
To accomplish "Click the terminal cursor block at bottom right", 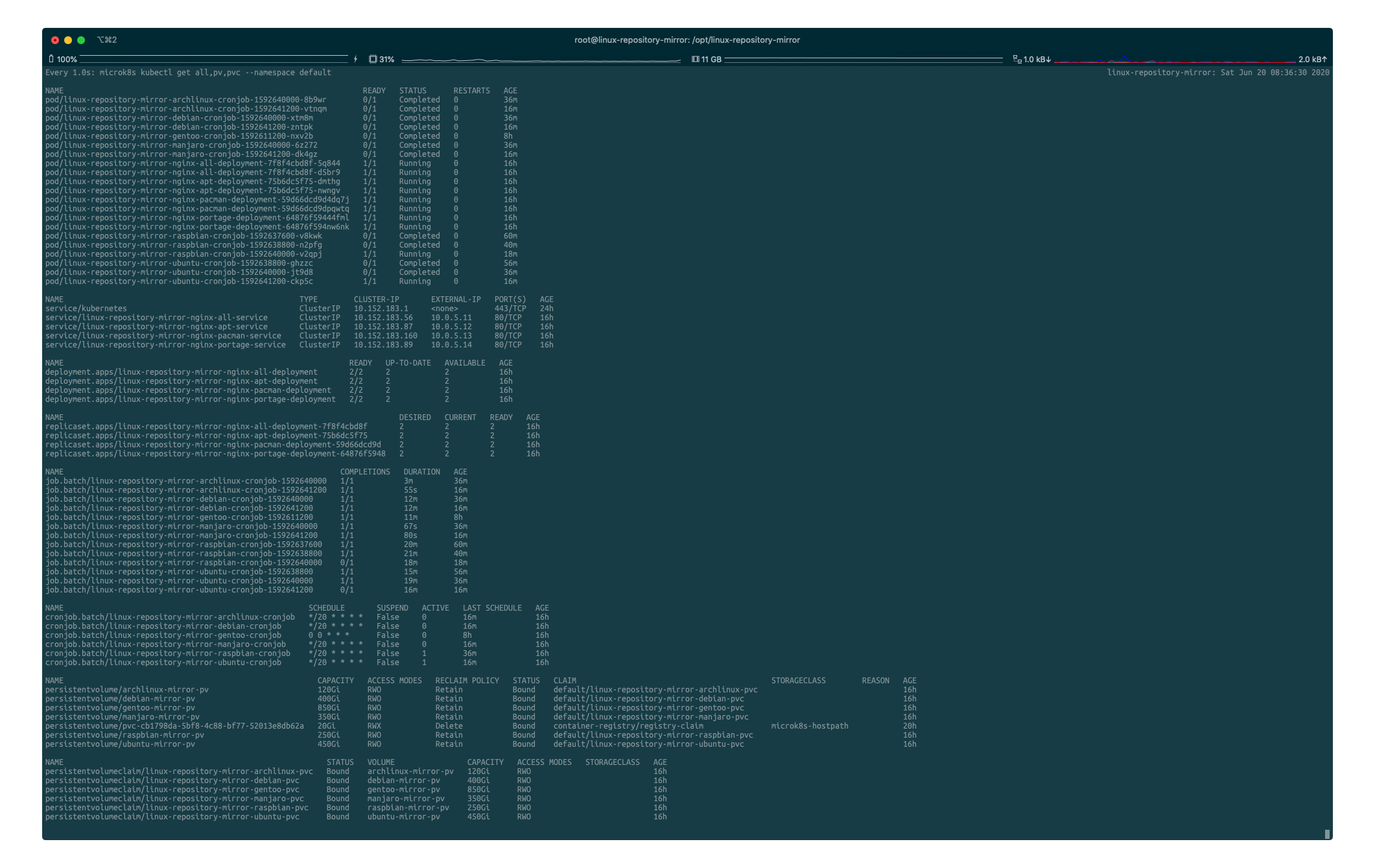I will point(1327,834).
